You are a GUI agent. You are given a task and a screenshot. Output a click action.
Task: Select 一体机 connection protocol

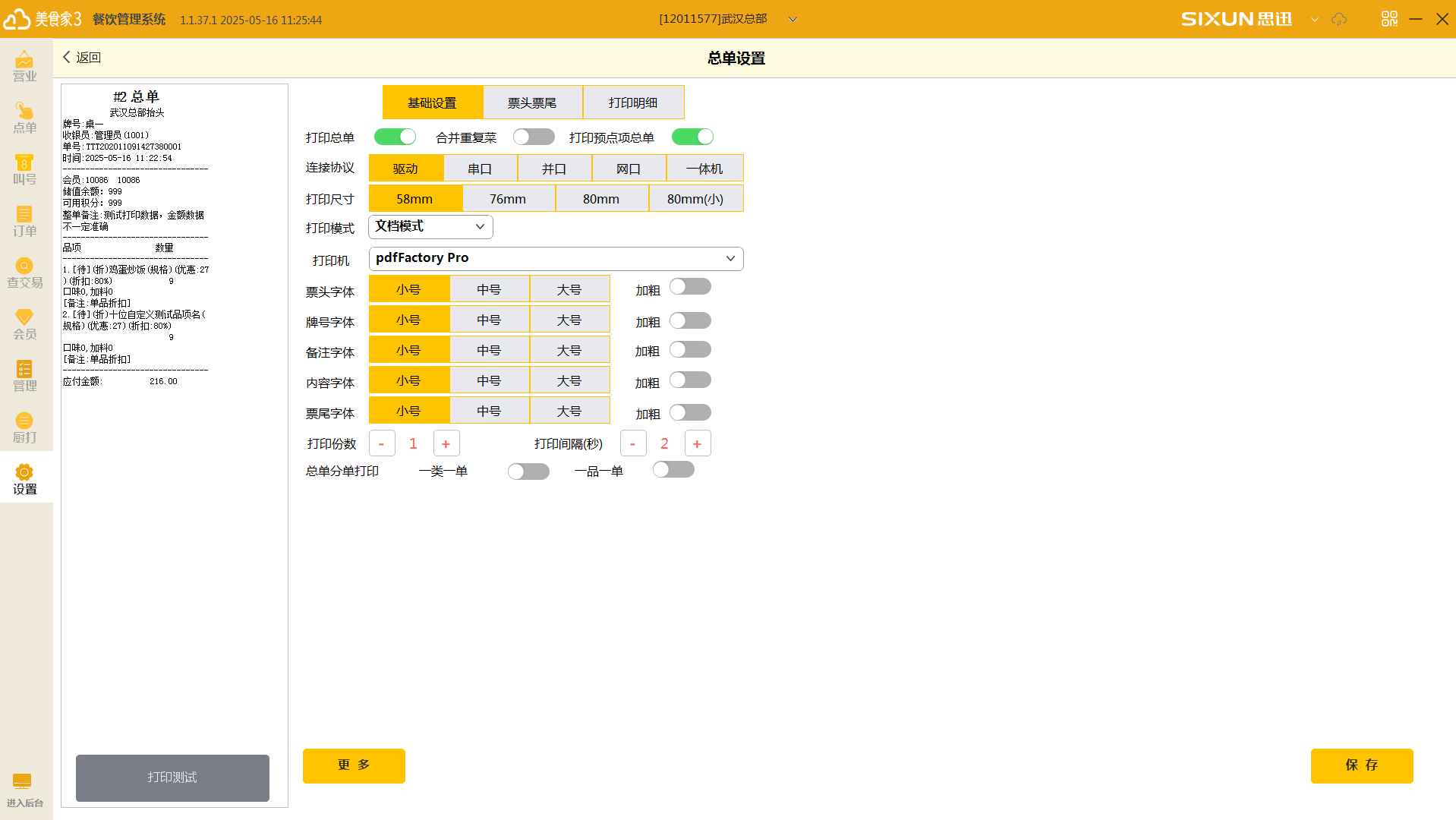[704, 168]
